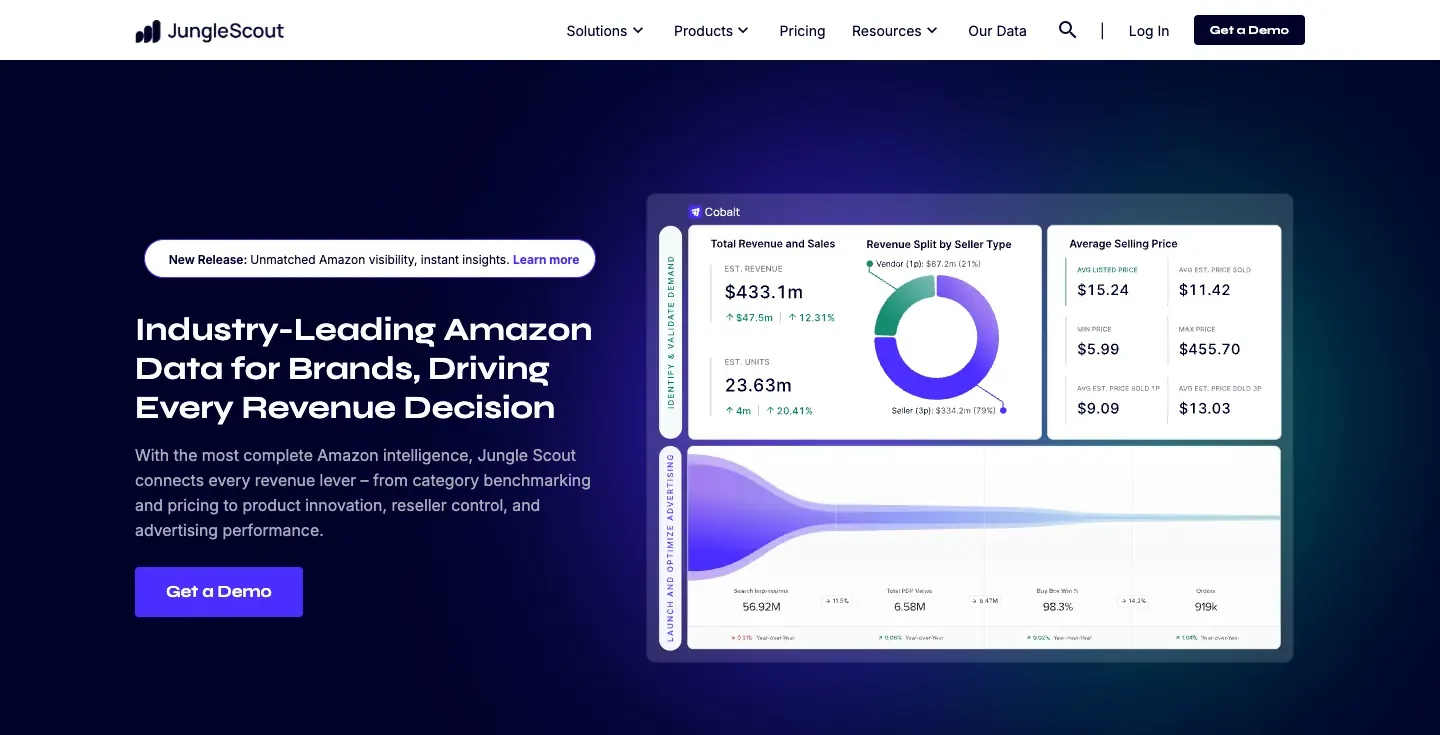The width and height of the screenshot is (1440, 735).
Task: Click the $455.70 max price value
Action: pyautogui.click(x=1210, y=349)
